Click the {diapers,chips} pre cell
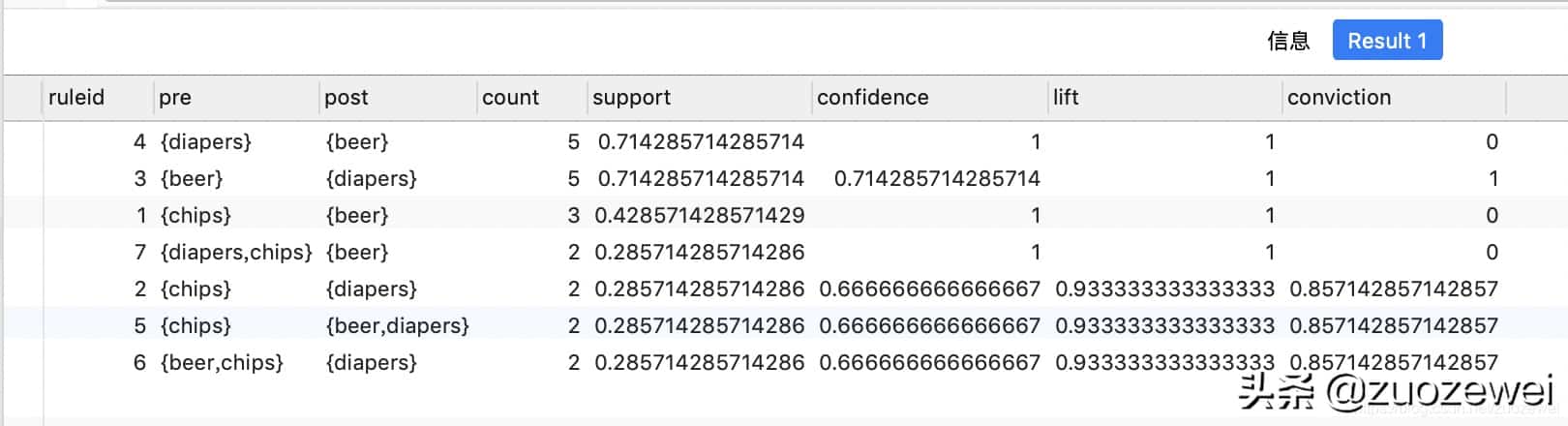 coord(236,253)
